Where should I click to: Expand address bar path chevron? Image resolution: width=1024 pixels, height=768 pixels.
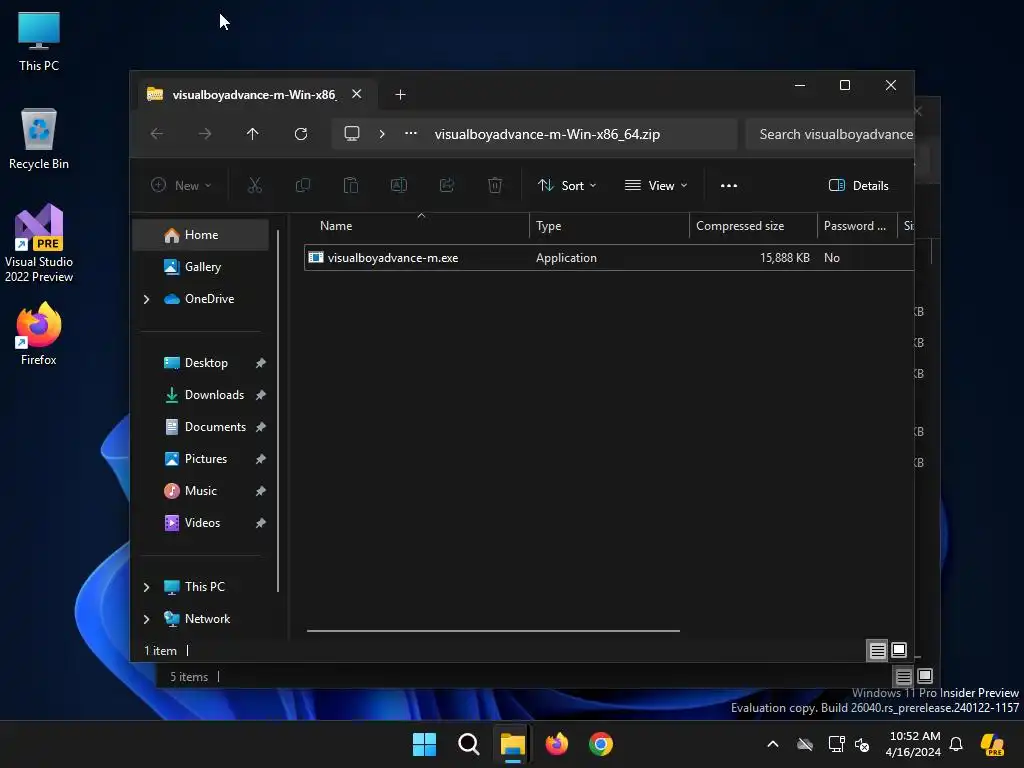pyautogui.click(x=382, y=134)
